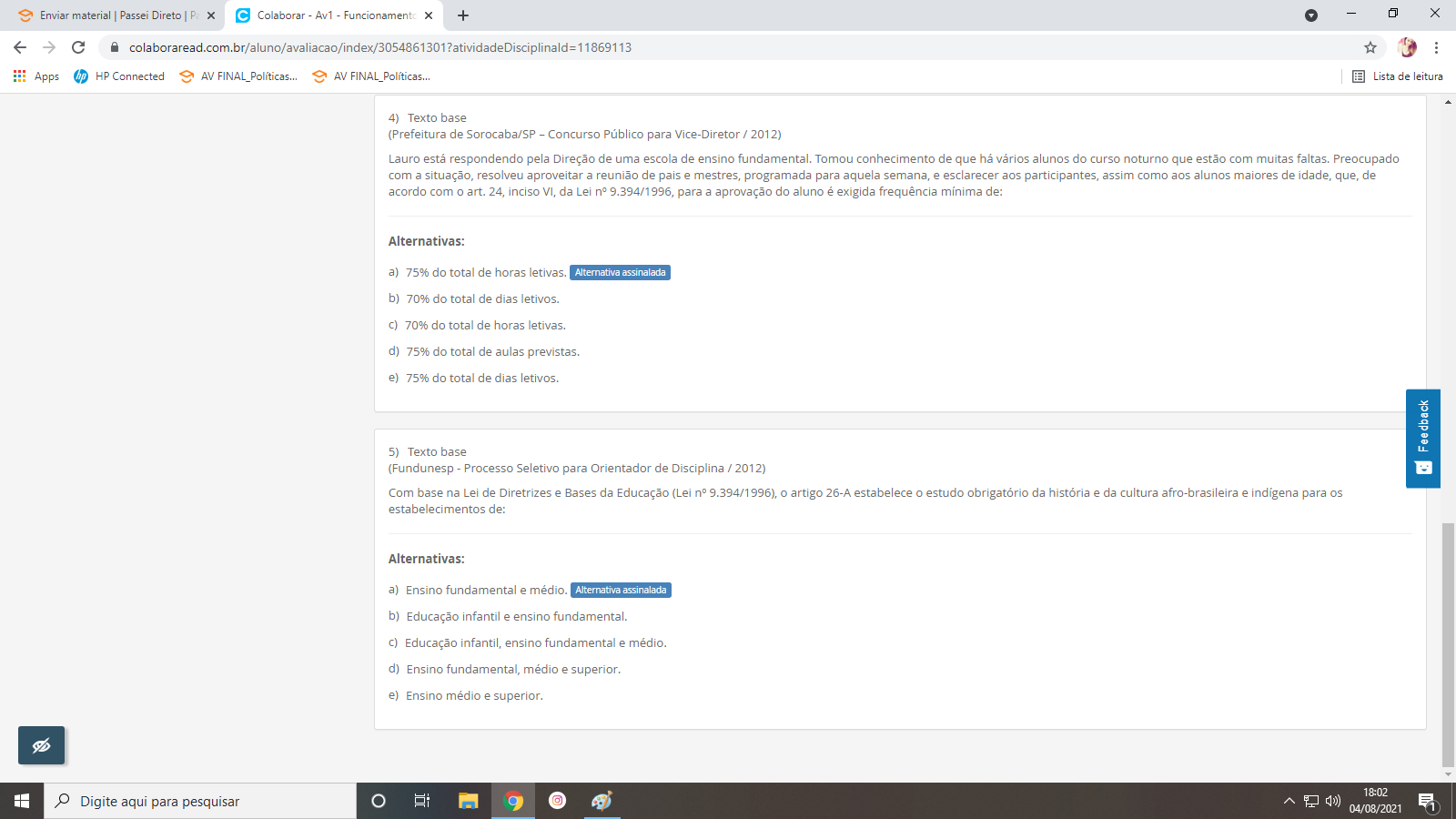1456x819 pixels.
Task: Click the hide-eye icon button at bottom left
Action: [x=41, y=746]
